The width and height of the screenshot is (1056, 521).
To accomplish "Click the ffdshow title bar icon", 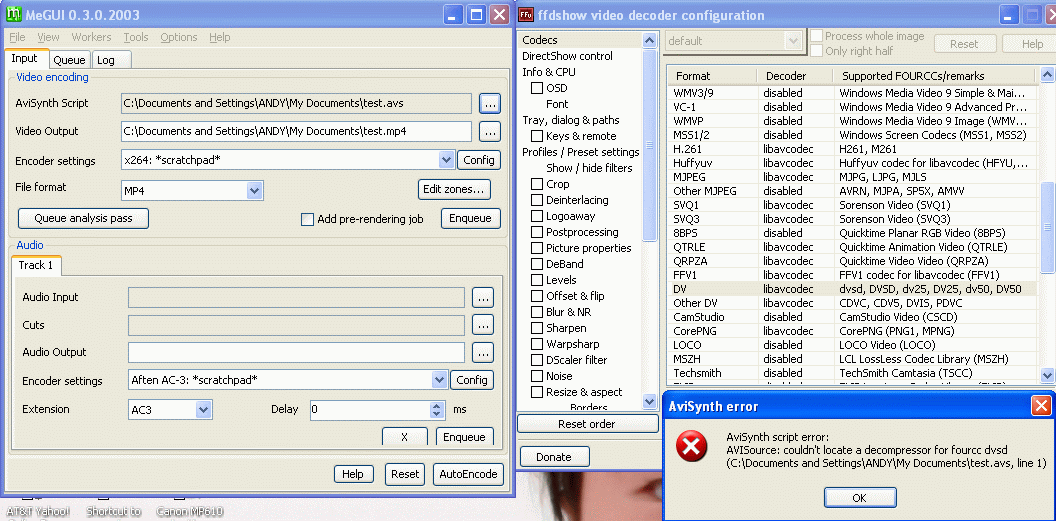I will [x=526, y=15].
